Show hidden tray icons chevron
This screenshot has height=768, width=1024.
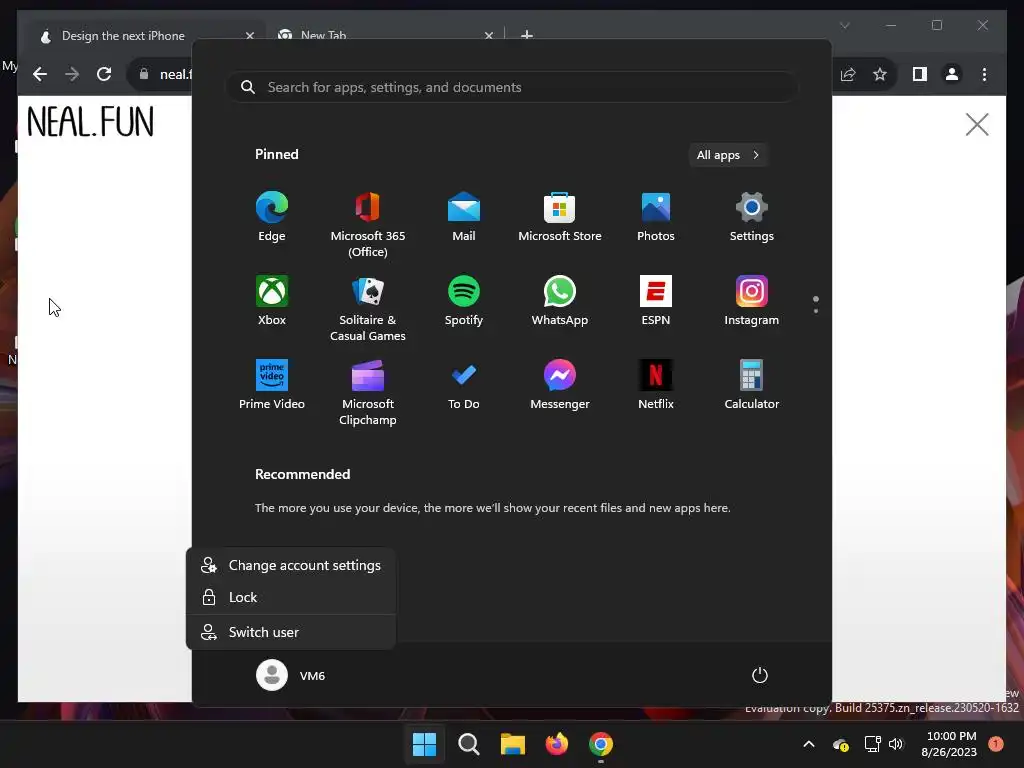pyautogui.click(x=808, y=744)
